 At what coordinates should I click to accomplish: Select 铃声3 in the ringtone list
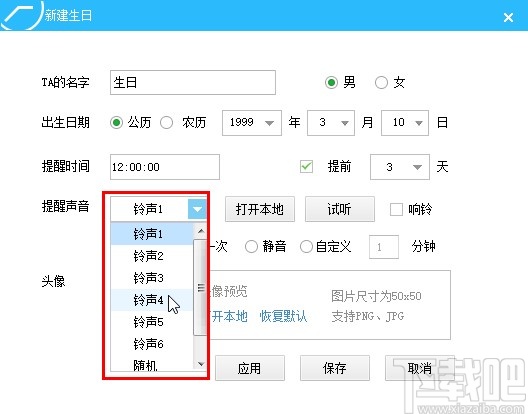(x=152, y=278)
